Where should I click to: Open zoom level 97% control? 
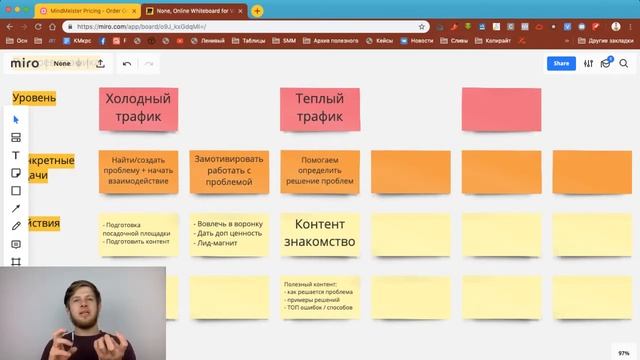click(x=624, y=353)
